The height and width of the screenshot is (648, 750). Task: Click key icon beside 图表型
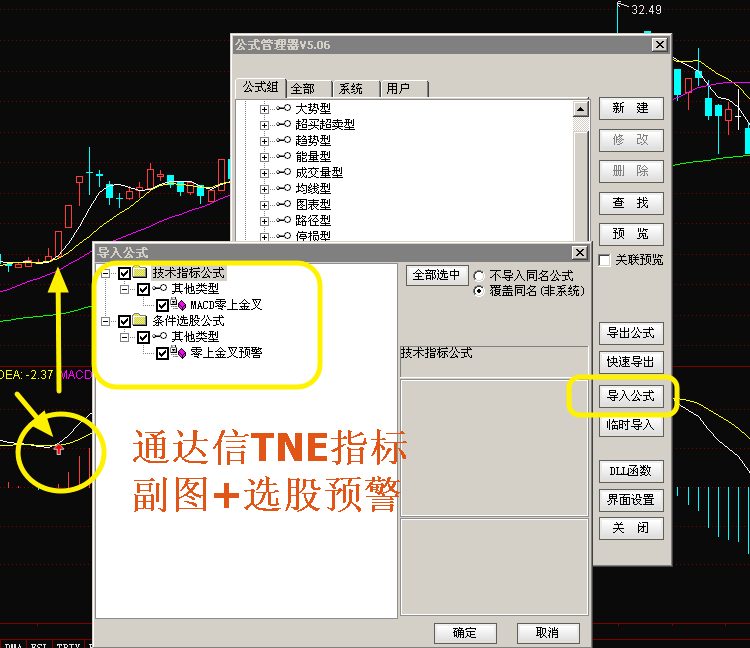[284, 204]
